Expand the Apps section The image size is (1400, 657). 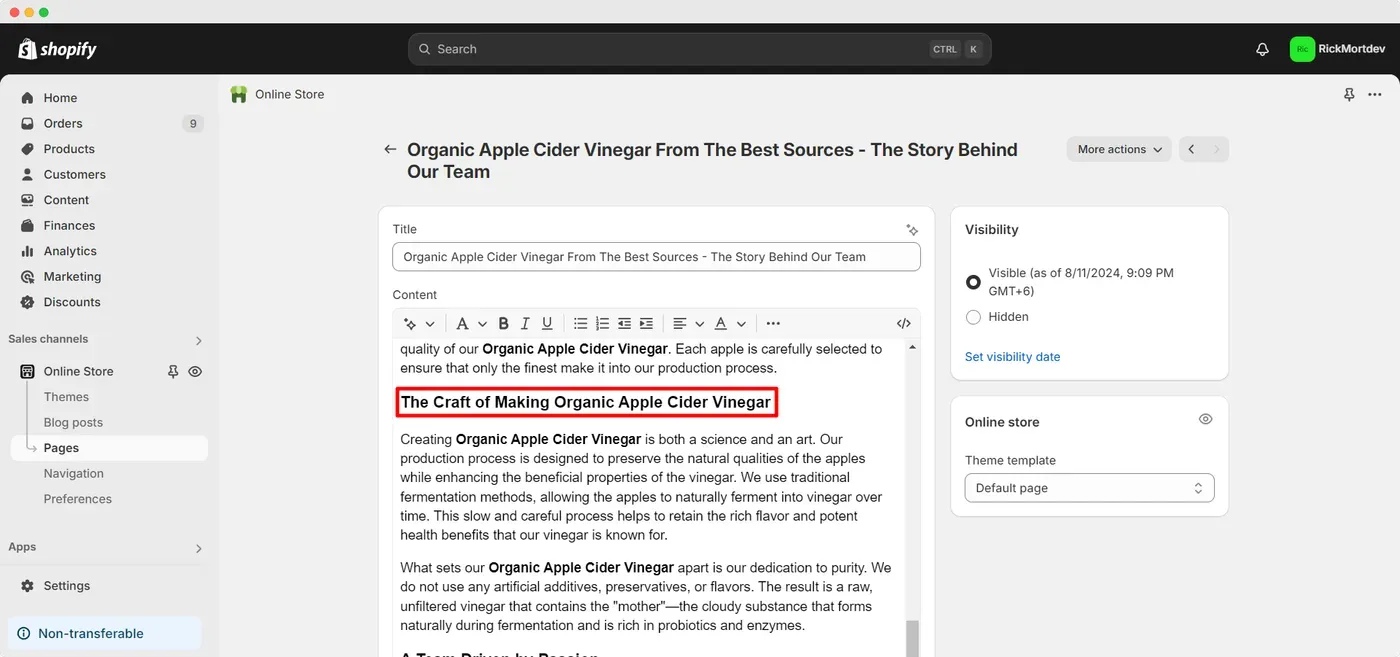point(198,548)
